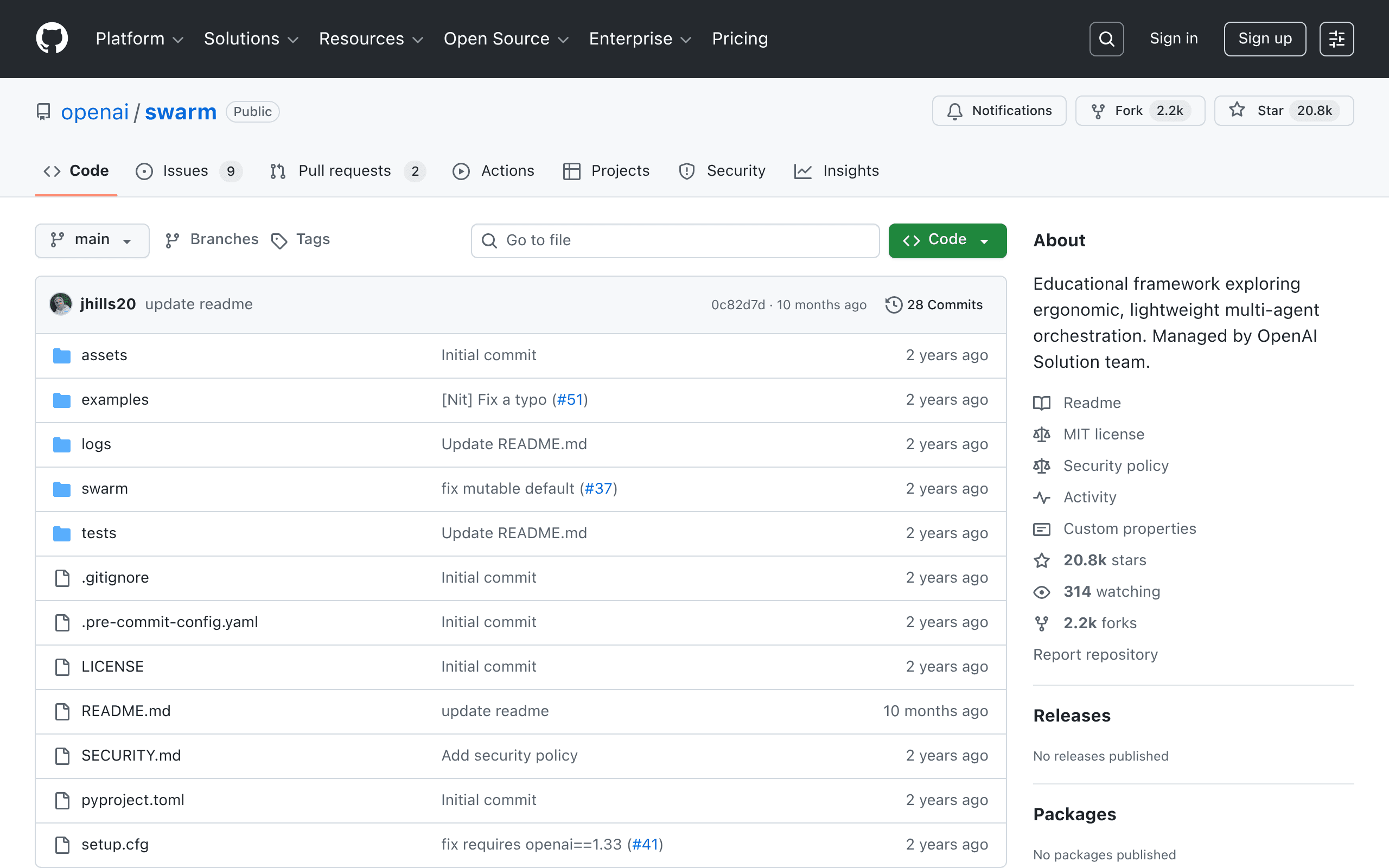1389x868 pixels.
Task: Open pull request #51 link
Action: [x=570, y=400]
